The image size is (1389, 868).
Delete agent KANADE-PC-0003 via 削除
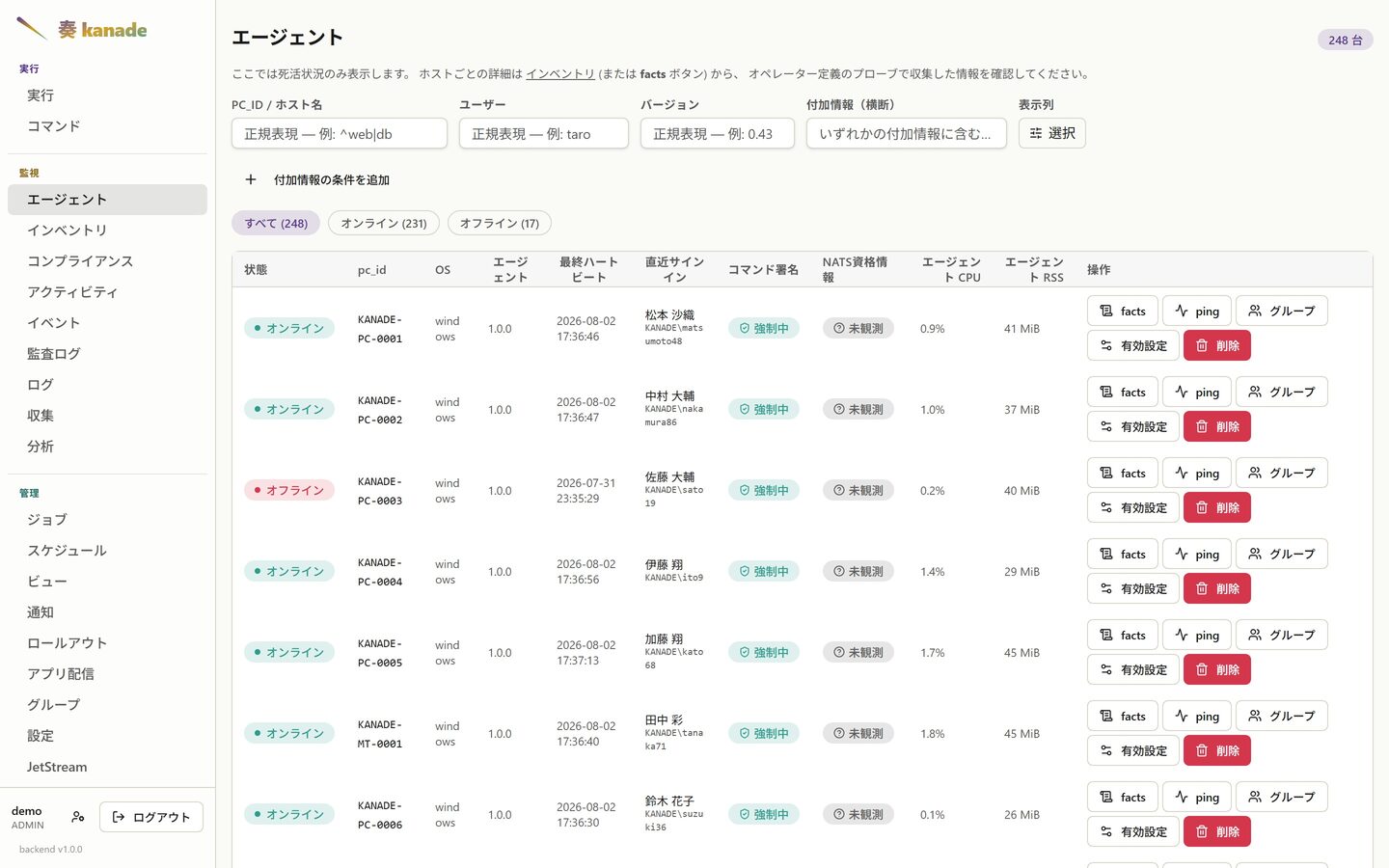click(x=1217, y=507)
